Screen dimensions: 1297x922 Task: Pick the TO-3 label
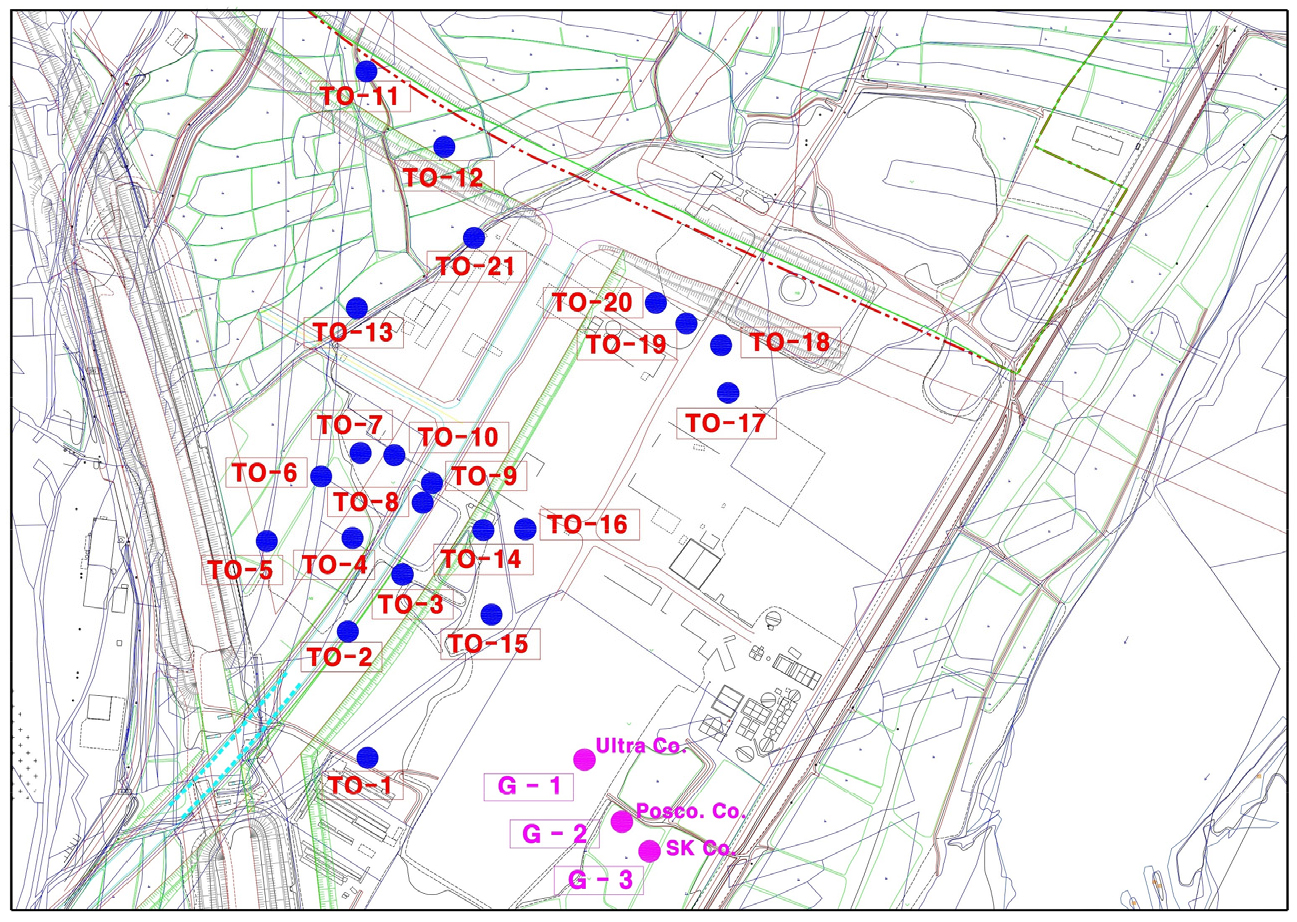click(x=409, y=605)
